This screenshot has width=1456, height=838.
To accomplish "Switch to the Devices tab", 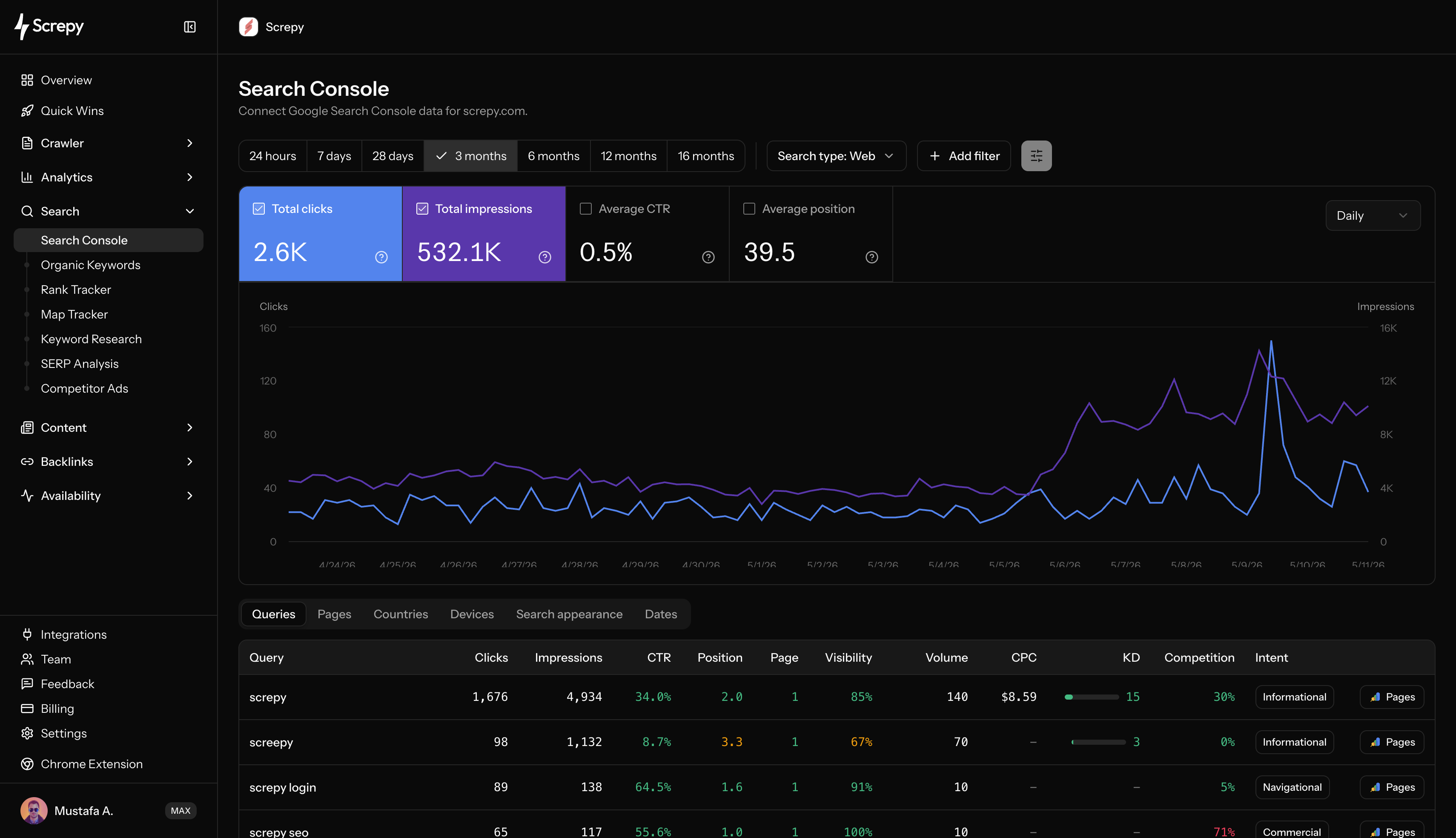I will tap(472, 614).
